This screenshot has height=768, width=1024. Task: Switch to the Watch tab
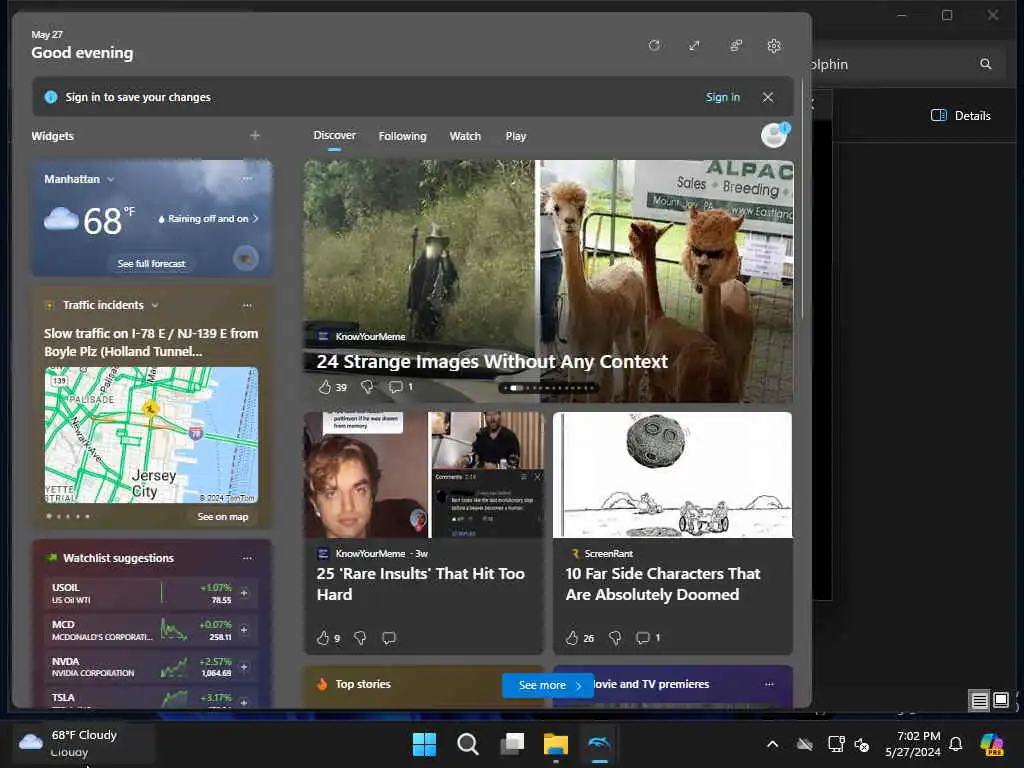click(x=465, y=136)
